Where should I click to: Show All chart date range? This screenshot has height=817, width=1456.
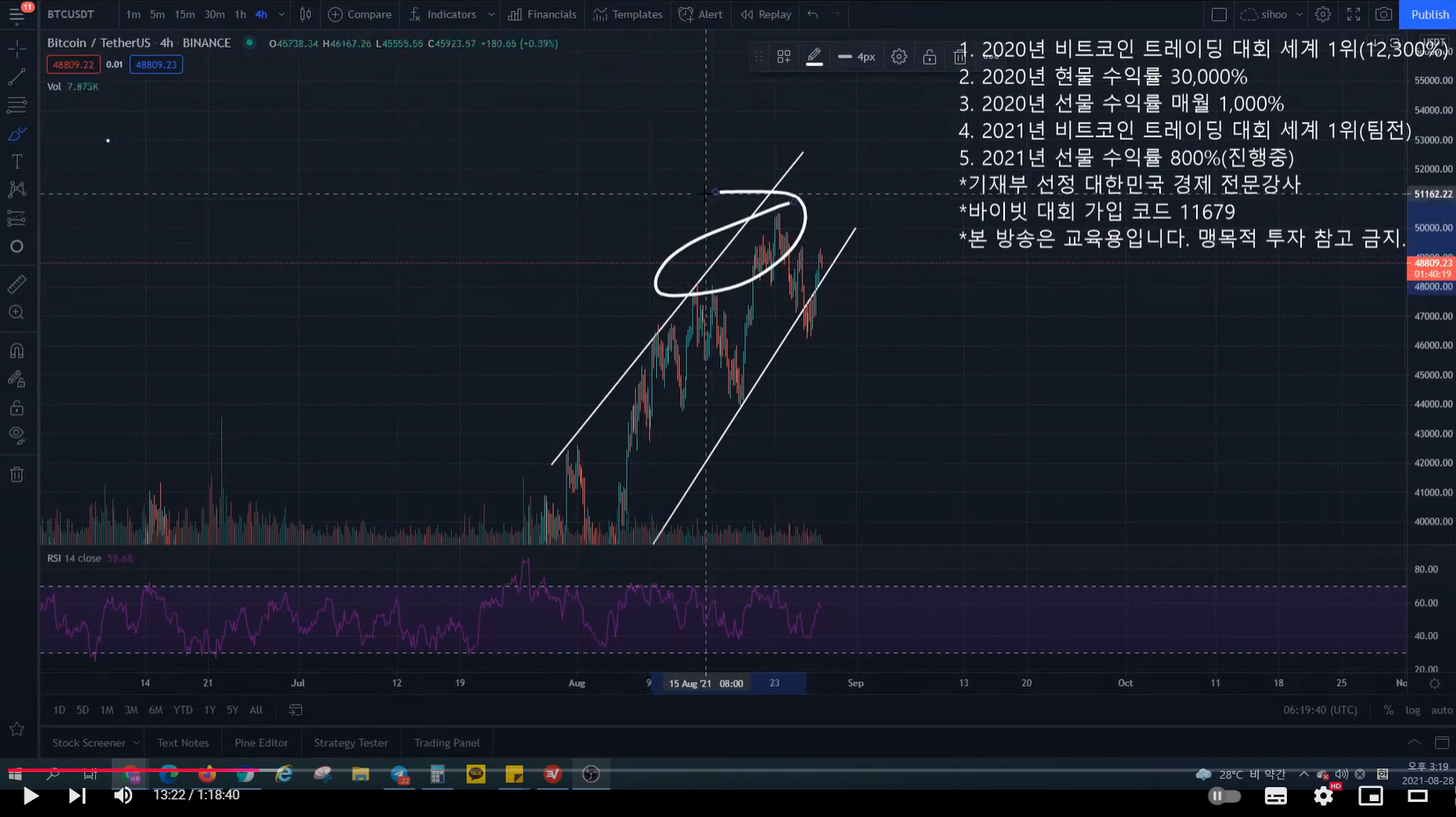[x=255, y=710]
